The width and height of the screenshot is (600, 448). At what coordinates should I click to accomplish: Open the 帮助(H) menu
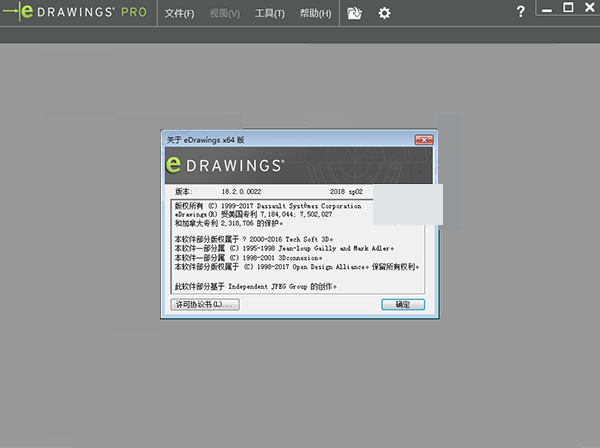coord(315,13)
